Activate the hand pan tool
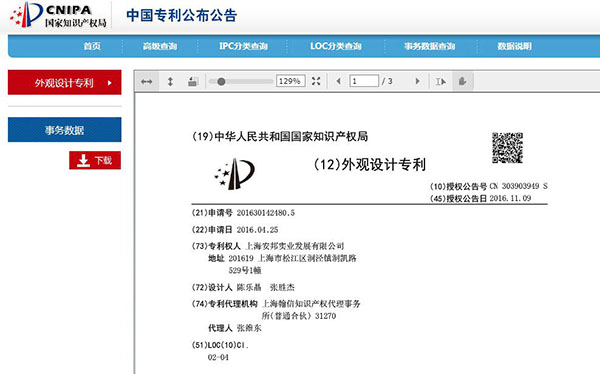Viewport: 600px width, 374px height. [x=463, y=82]
